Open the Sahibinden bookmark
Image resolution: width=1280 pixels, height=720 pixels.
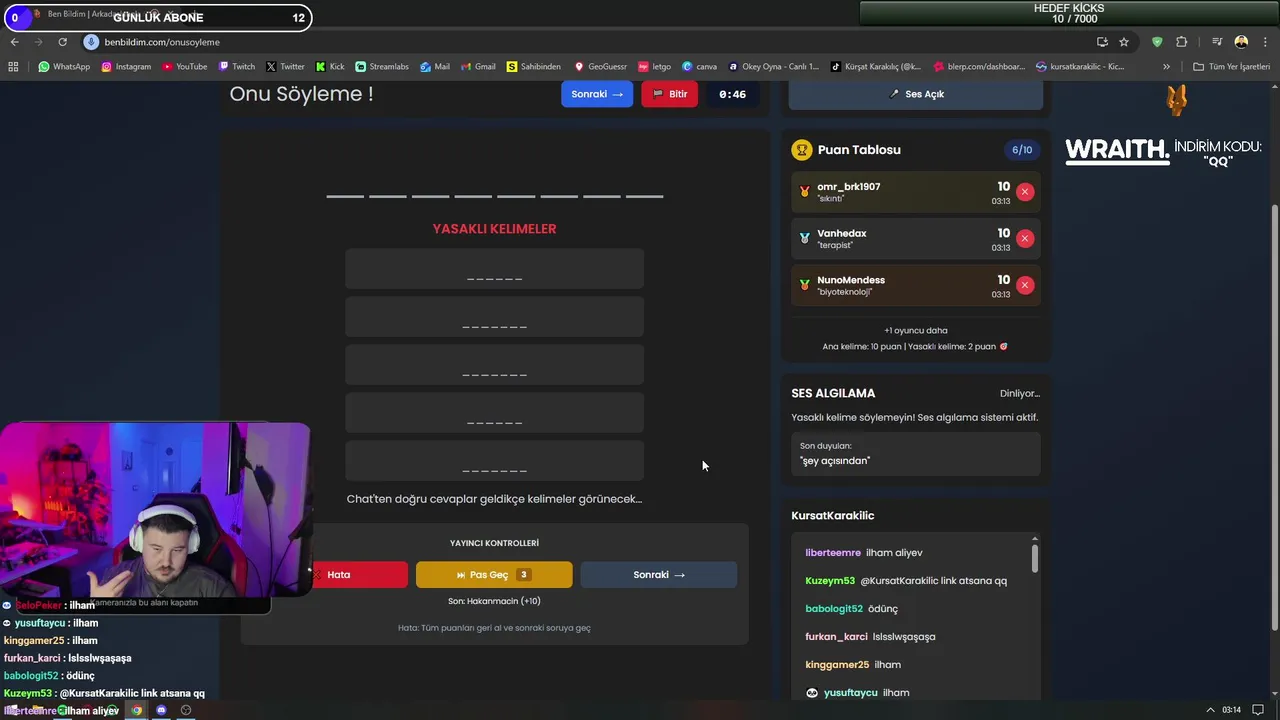pyautogui.click(x=534, y=67)
